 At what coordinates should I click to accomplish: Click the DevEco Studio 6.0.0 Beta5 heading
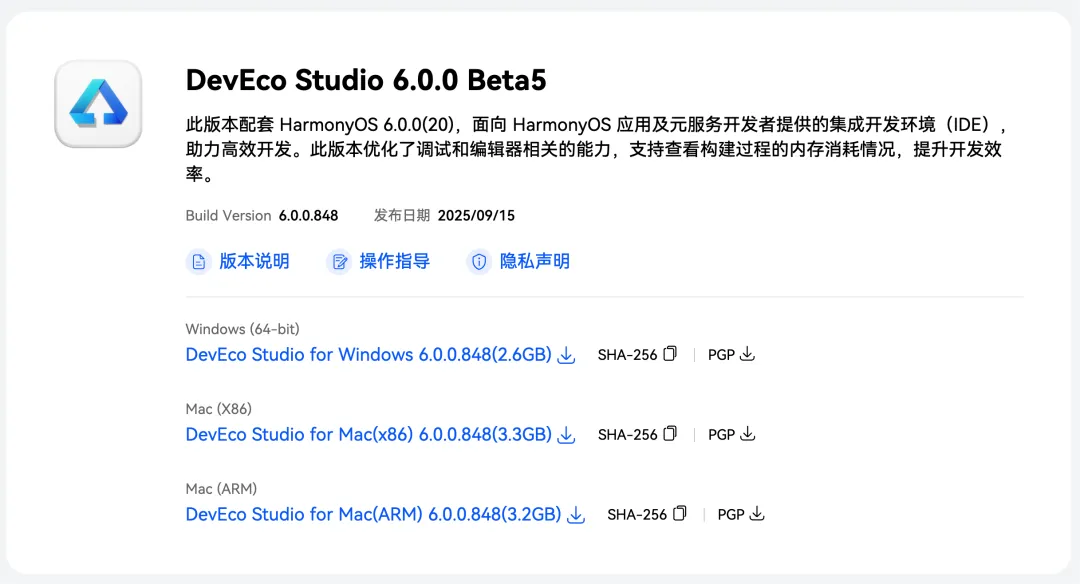point(366,80)
